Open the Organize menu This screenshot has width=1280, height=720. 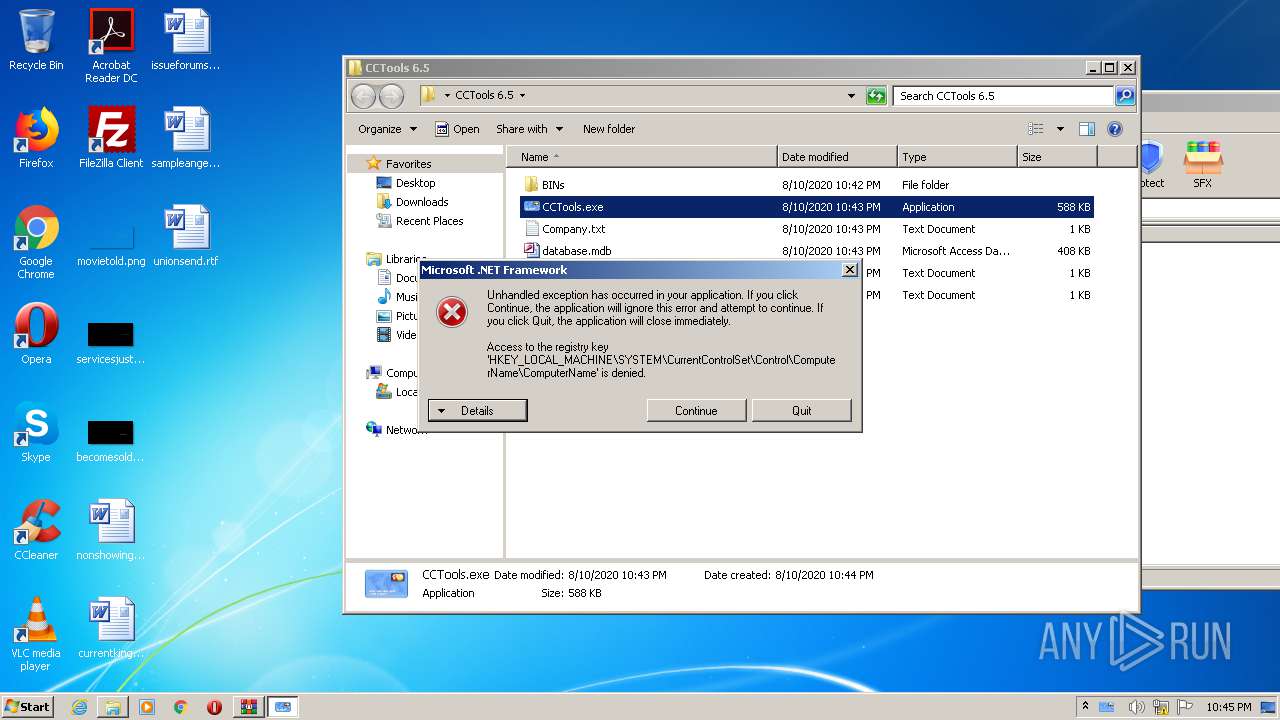point(387,129)
